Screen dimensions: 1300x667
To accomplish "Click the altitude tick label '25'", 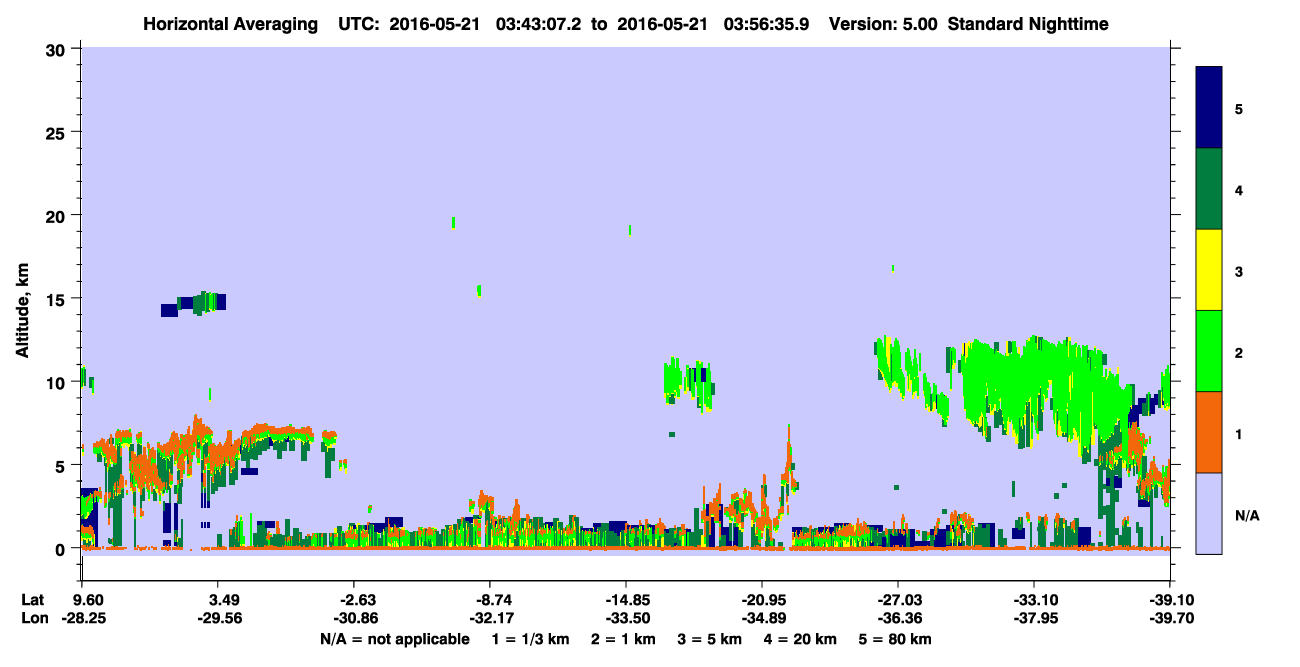I will (58, 132).
